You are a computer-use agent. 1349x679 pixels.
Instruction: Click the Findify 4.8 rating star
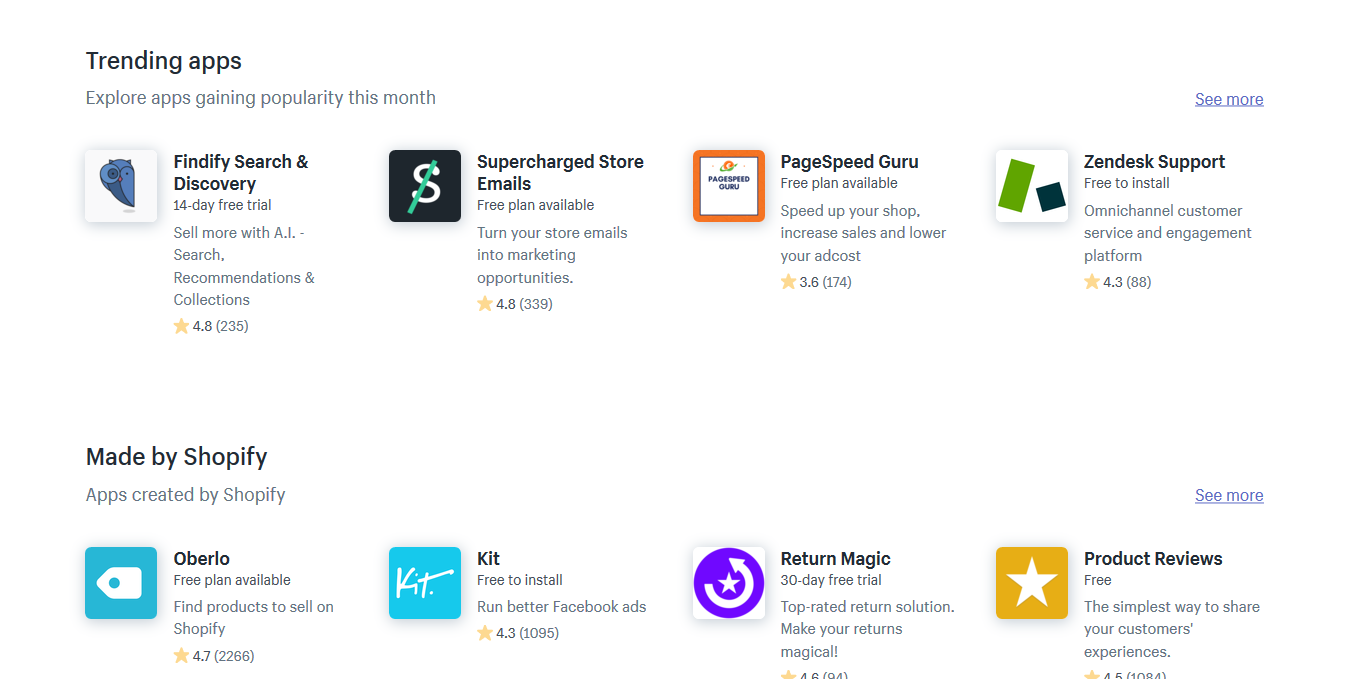tap(181, 326)
